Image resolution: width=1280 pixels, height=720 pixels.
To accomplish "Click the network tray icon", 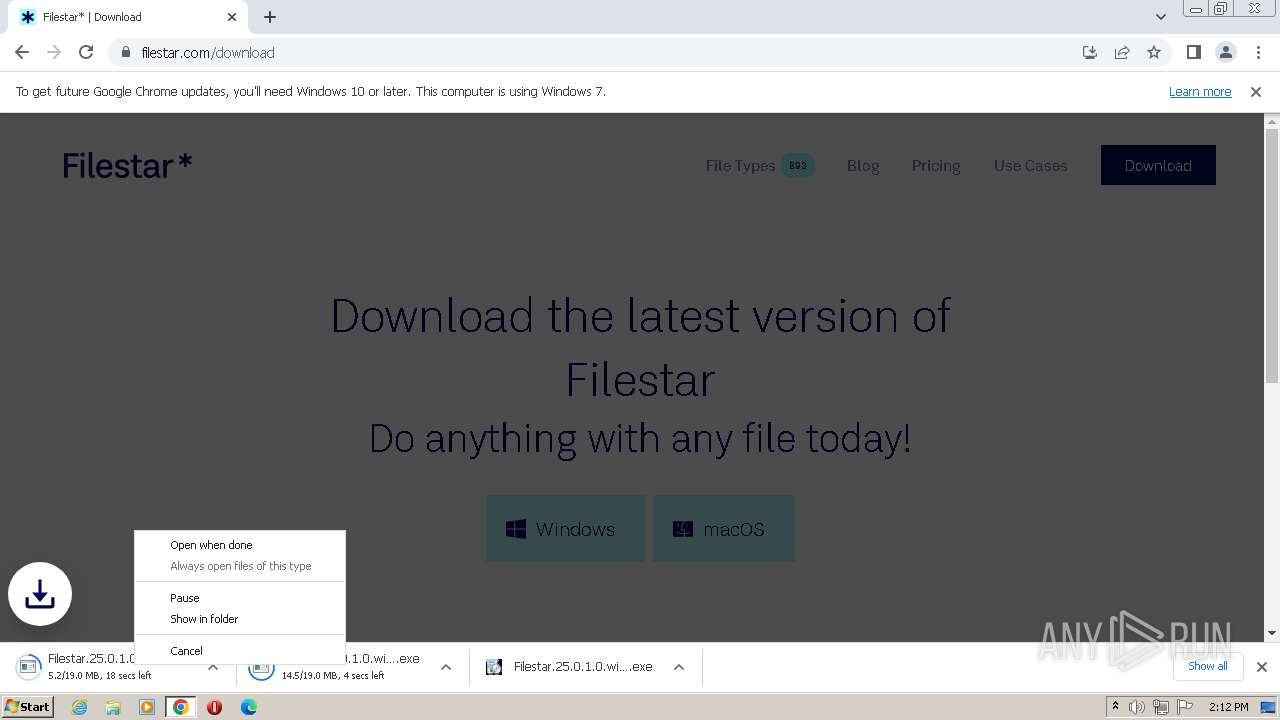I will pos(1160,707).
